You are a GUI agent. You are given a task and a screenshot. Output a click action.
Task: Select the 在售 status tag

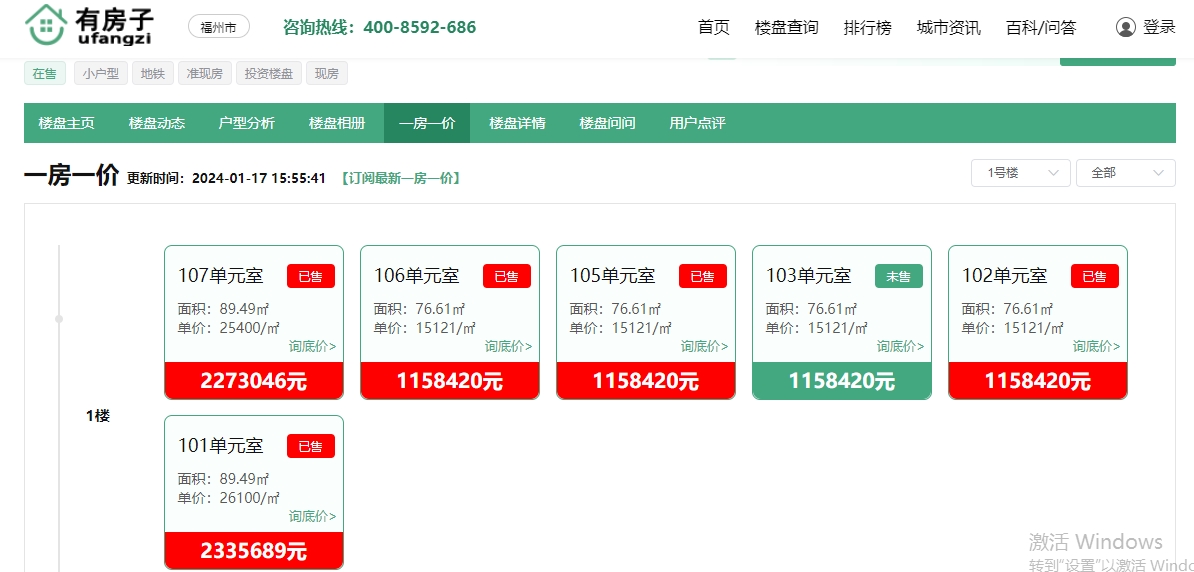(45, 73)
